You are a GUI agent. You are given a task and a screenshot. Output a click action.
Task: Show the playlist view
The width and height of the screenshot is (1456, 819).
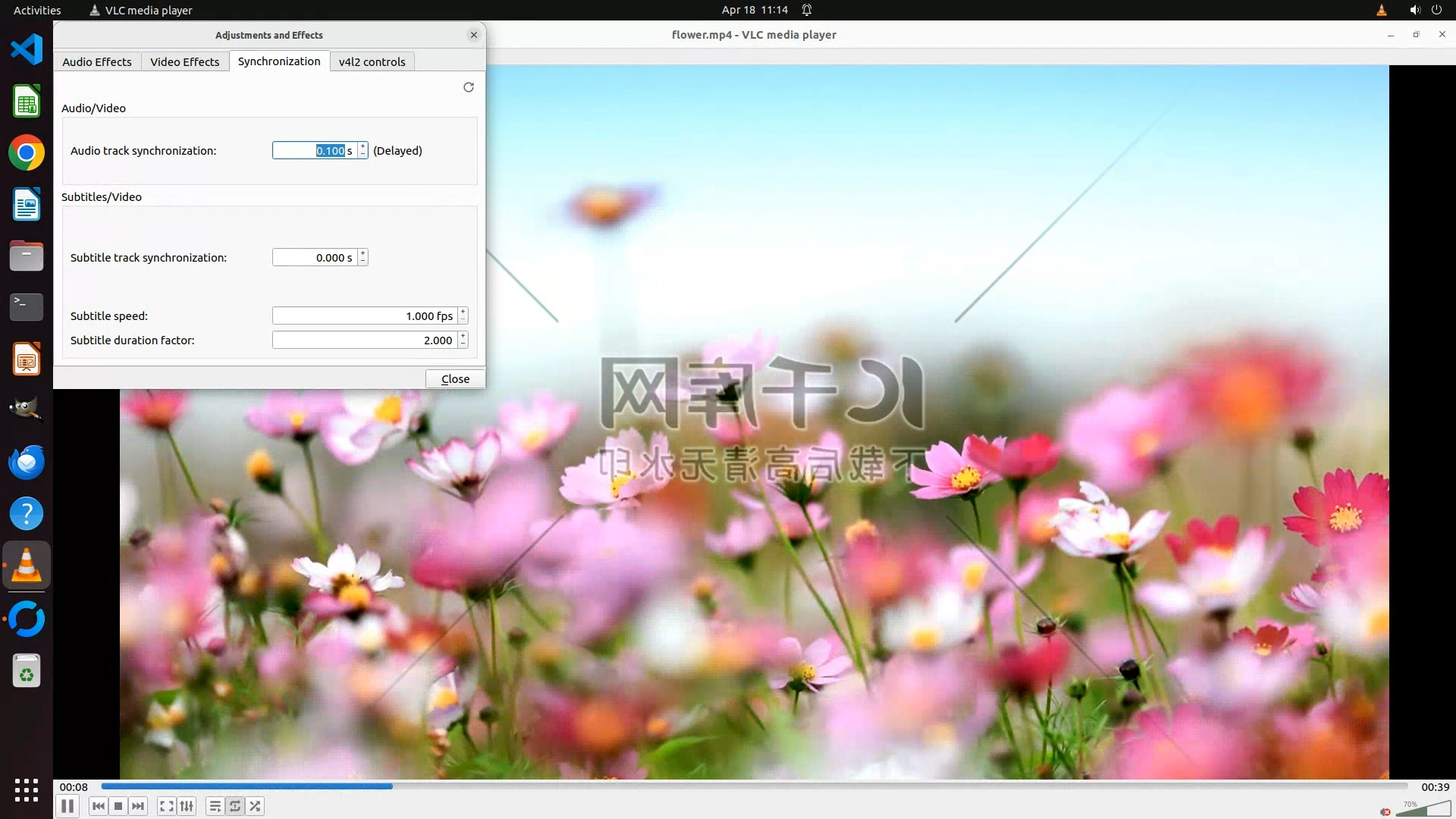[x=215, y=806]
